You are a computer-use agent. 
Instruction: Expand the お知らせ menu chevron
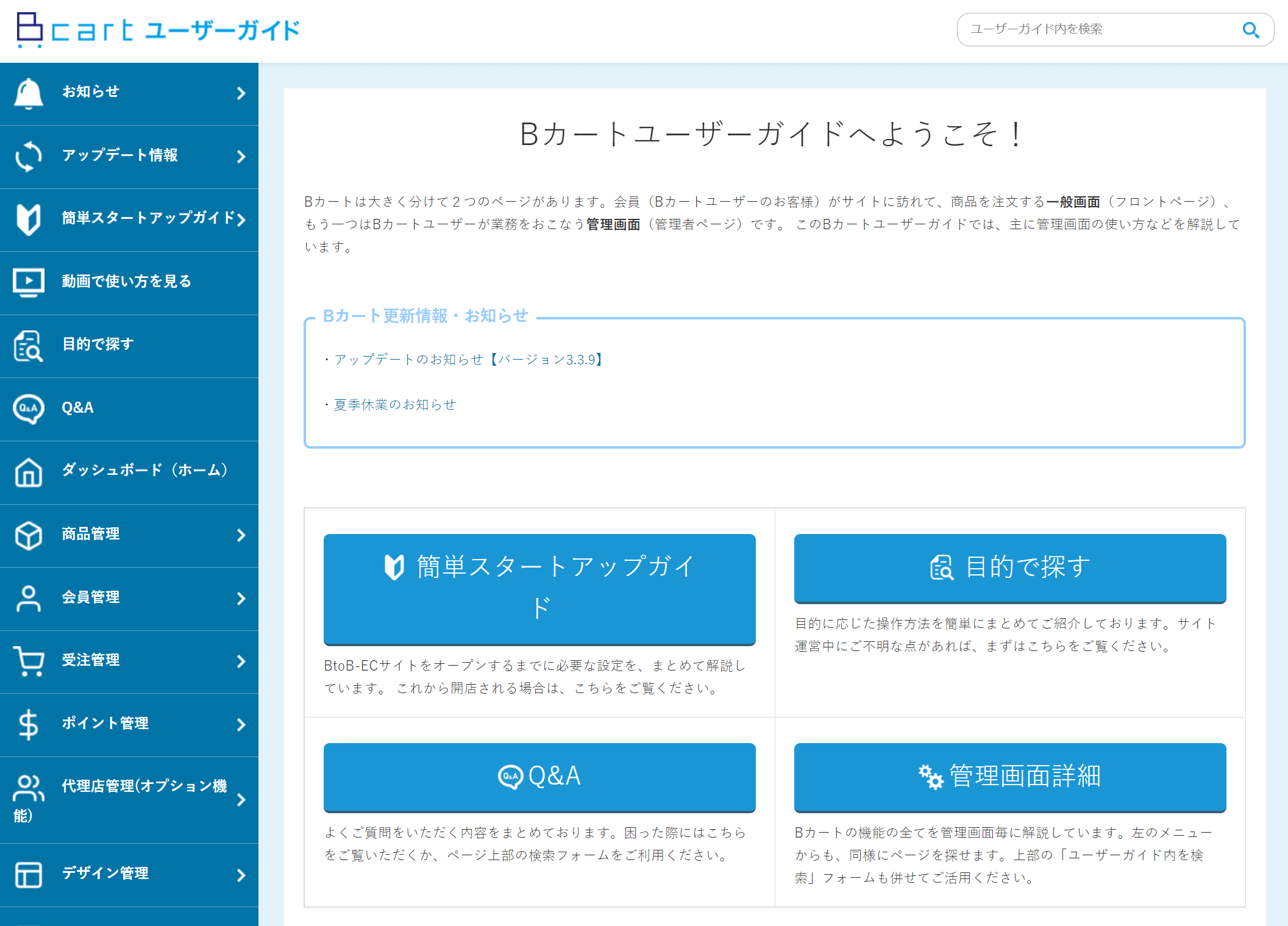(241, 93)
